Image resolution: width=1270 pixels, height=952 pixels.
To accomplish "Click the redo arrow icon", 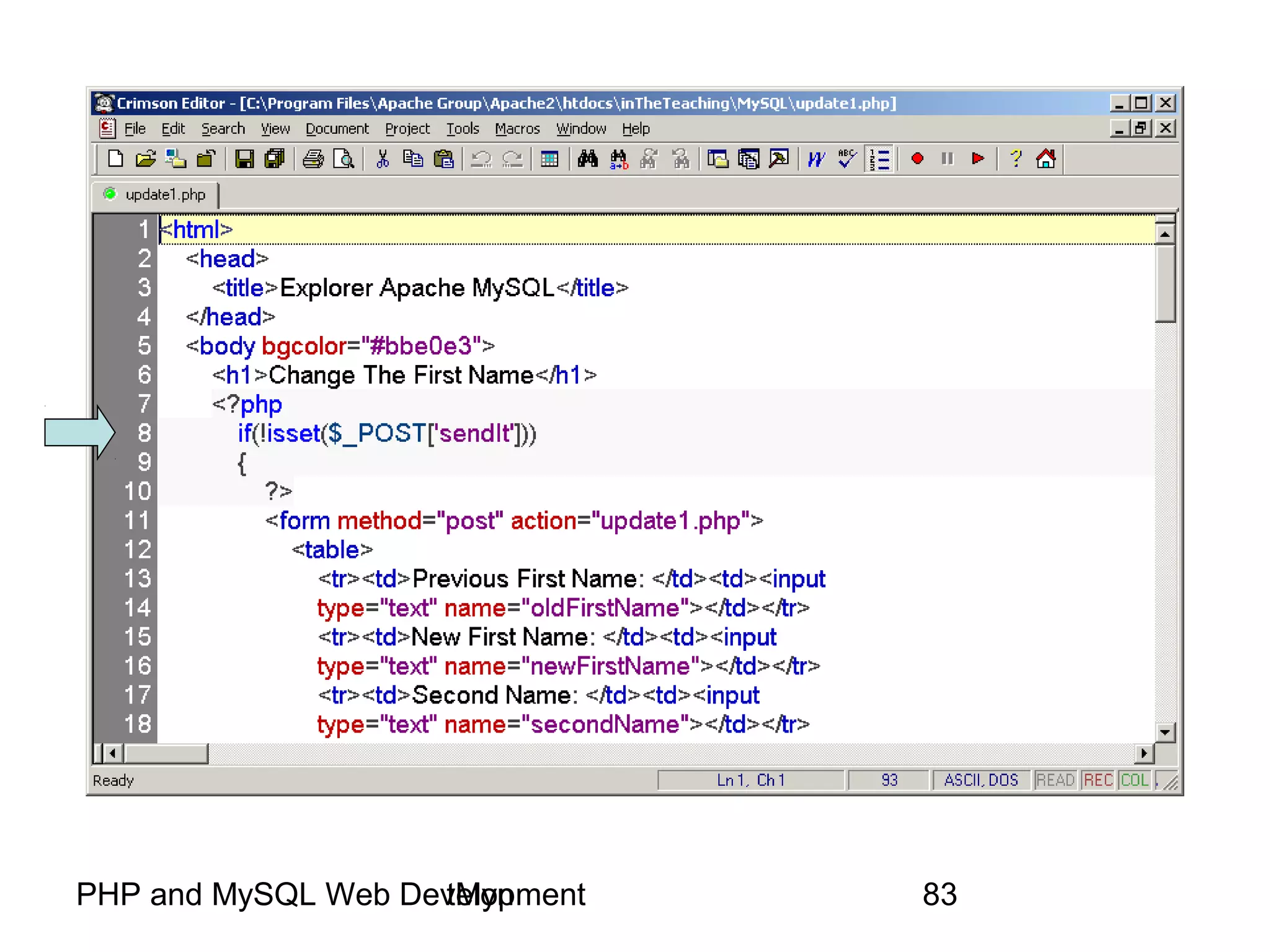I will (x=512, y=159).
